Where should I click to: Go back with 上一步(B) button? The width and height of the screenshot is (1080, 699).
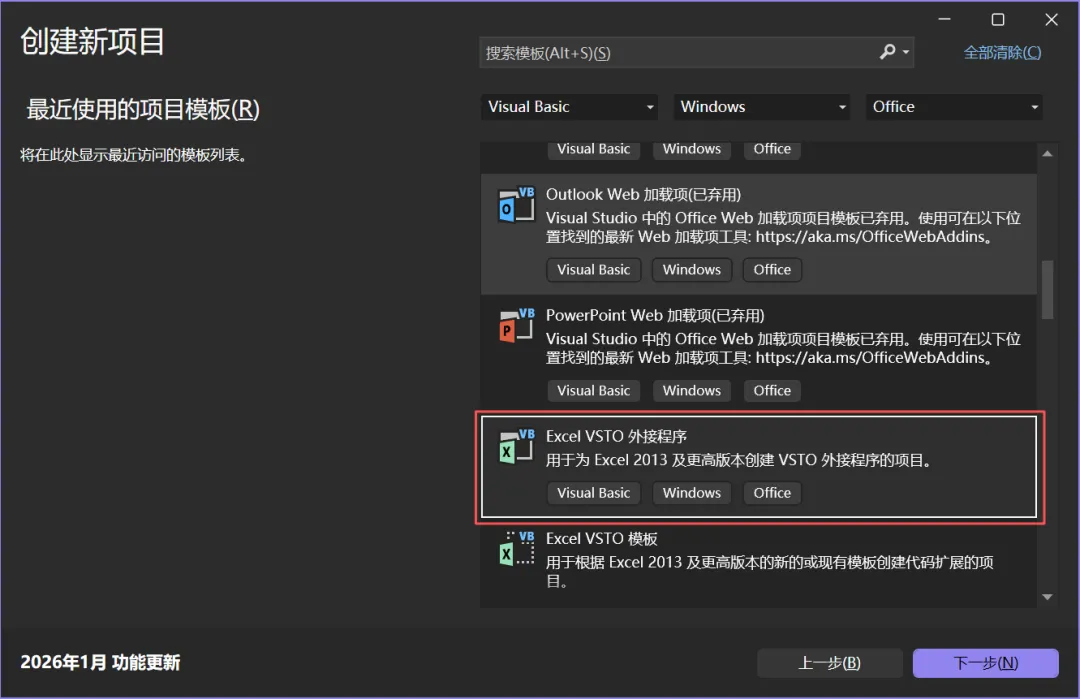tap(829, 663)
